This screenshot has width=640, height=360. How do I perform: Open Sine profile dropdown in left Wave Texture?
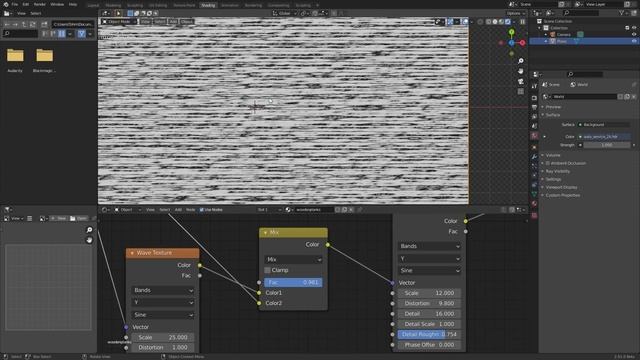pos(163,315)
